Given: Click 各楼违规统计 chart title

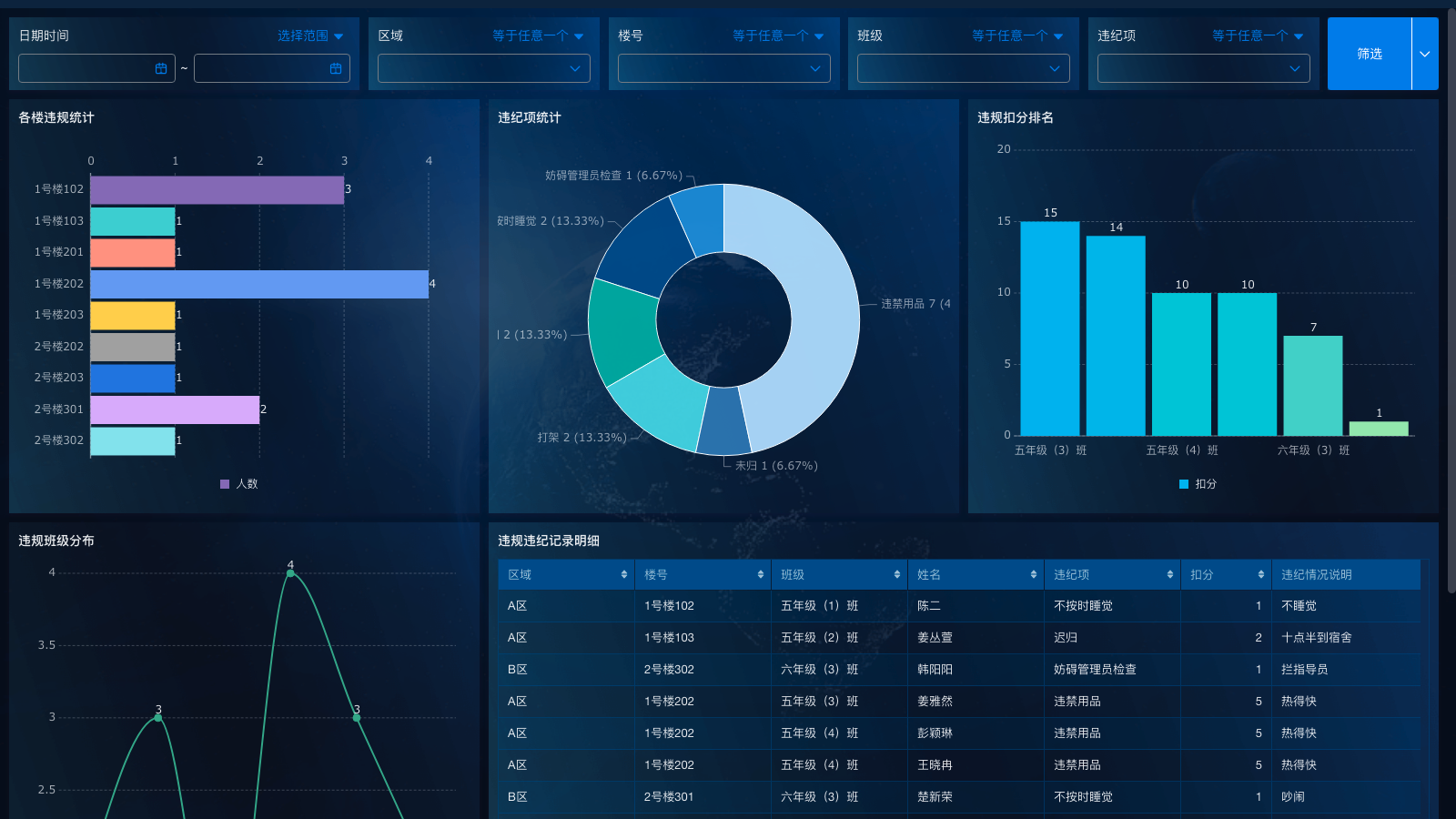Looking at the screenshot, I should (x=56, y=117).
